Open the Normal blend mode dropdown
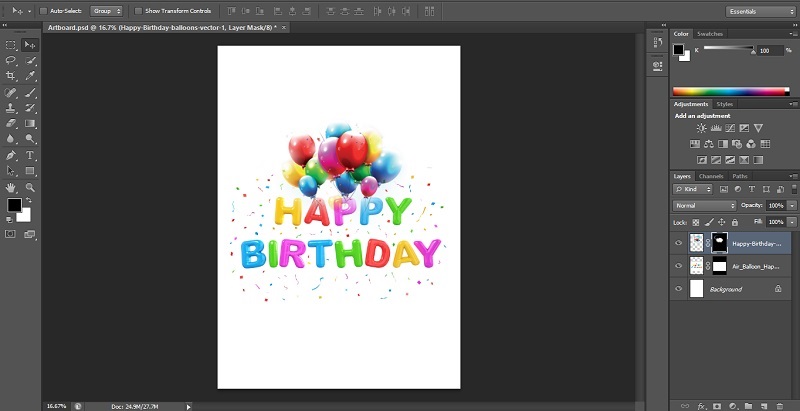The image size is (800, 411). pyautogui.click(x=704, y=205)
